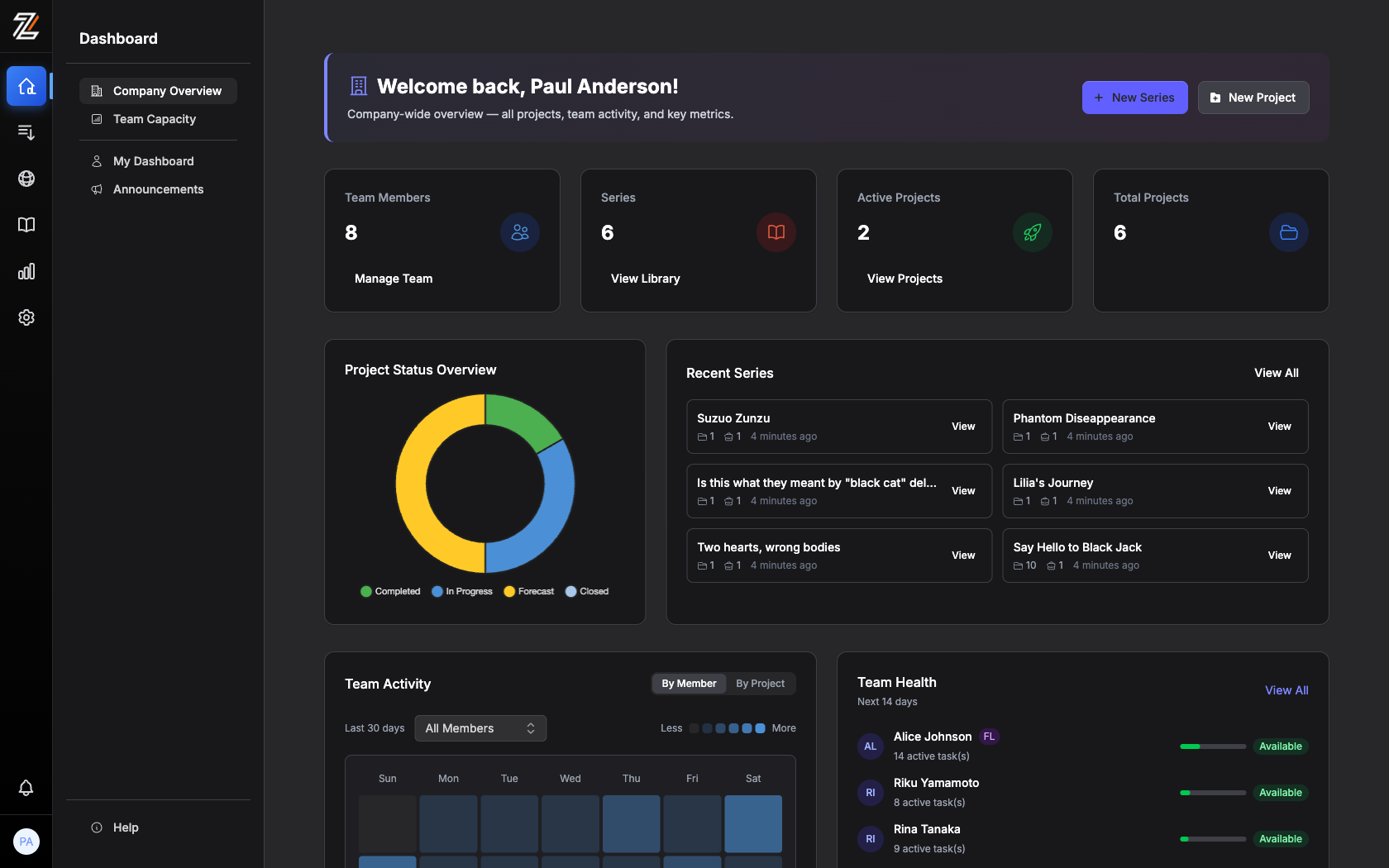Toggle the Closed legend item
This screenshot has width=1389, height=868.
tap(587, 591)
